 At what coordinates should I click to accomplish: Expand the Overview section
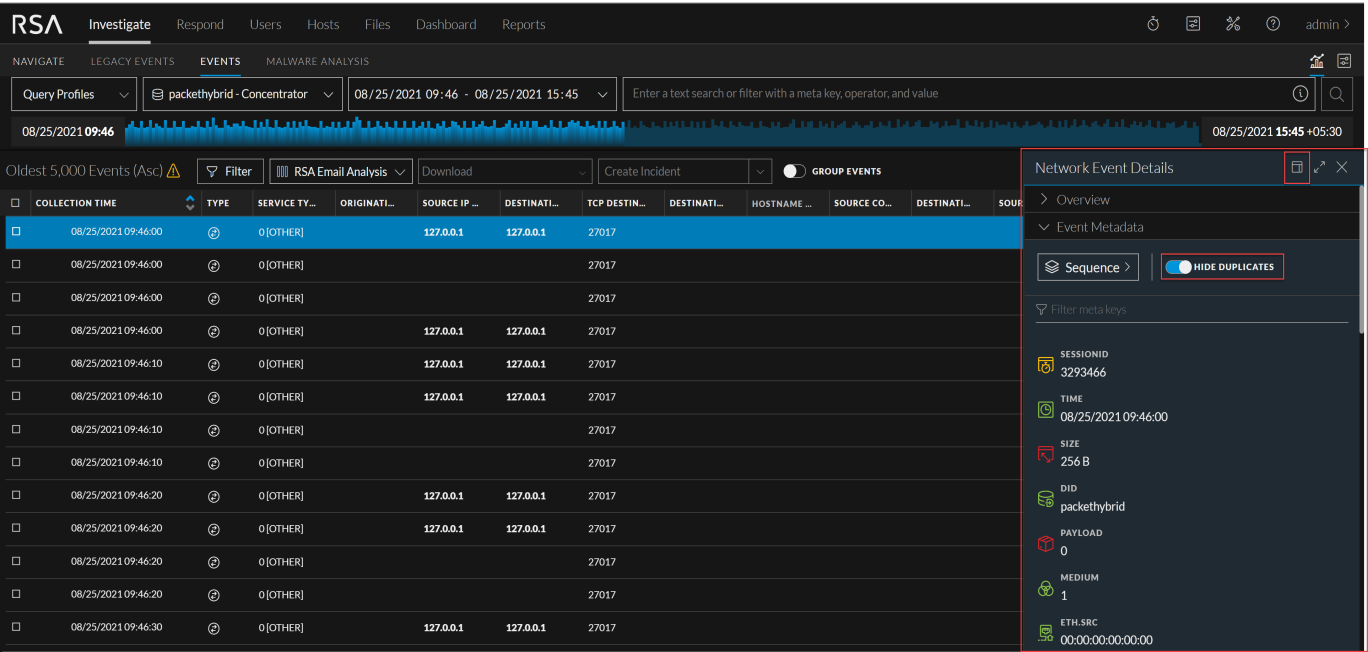[x=1083, y=200]
